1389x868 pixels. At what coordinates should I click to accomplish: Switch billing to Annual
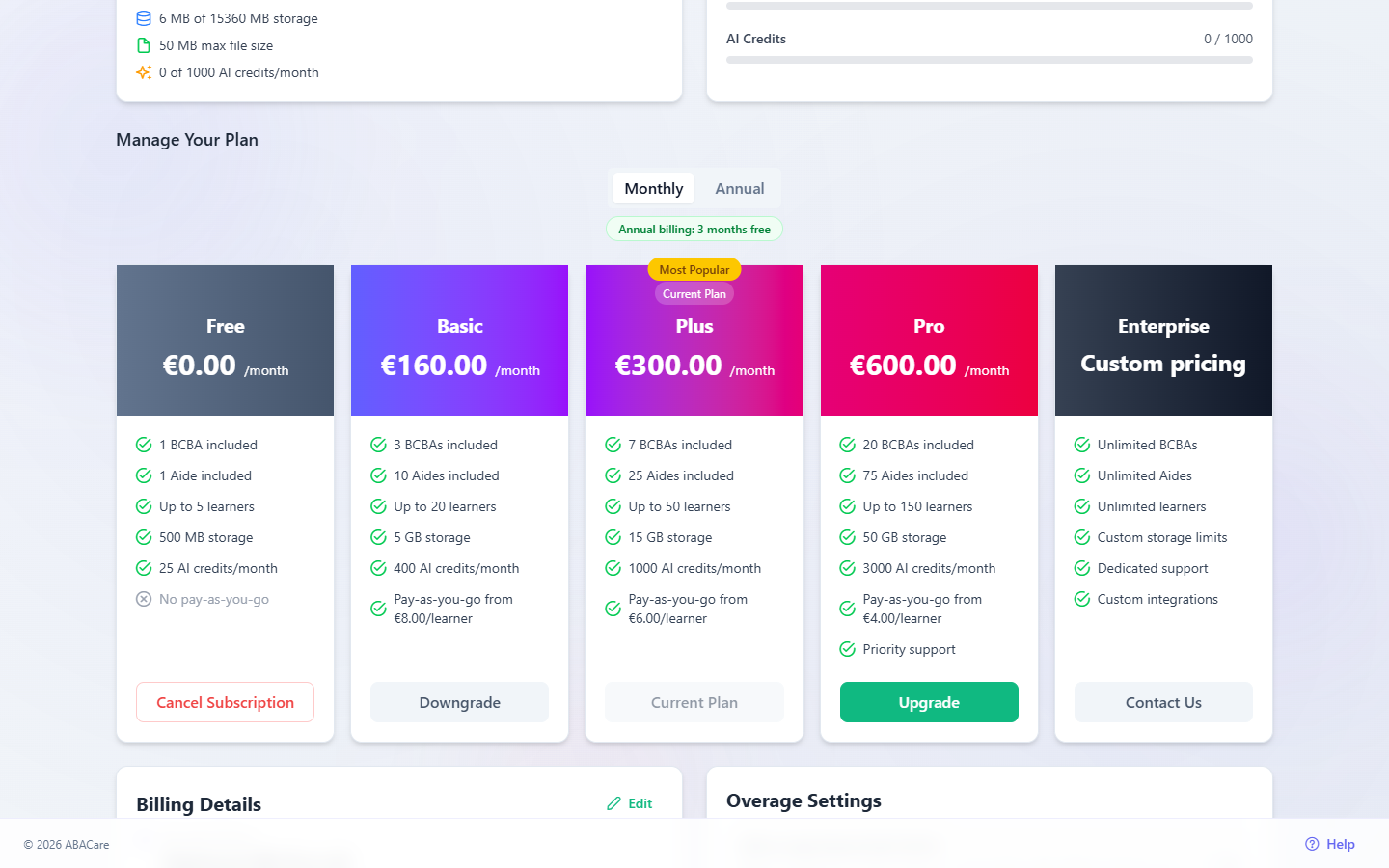click(x=740, y=189)
